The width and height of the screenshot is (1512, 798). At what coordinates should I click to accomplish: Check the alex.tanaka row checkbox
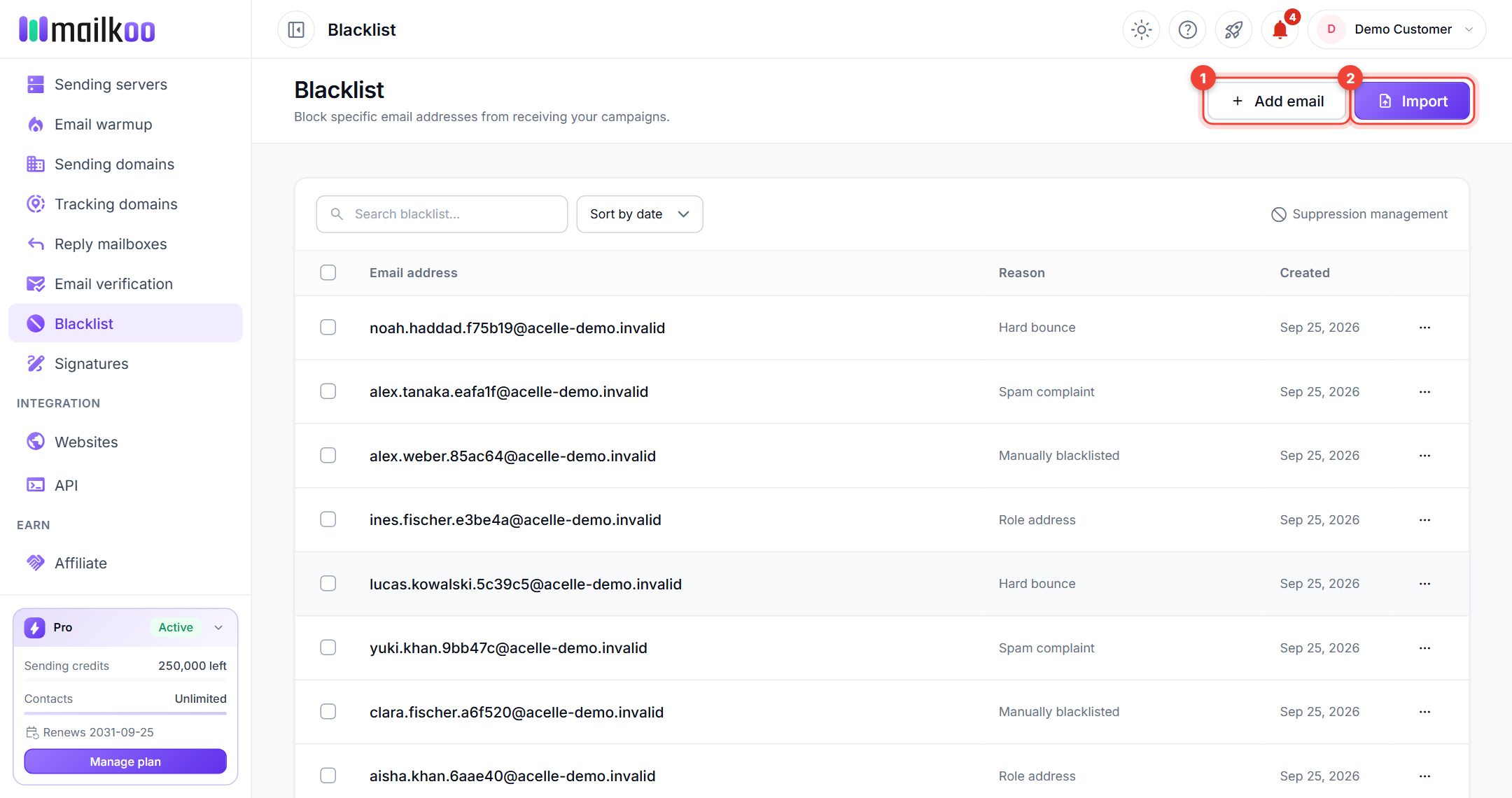coord(328,391)
